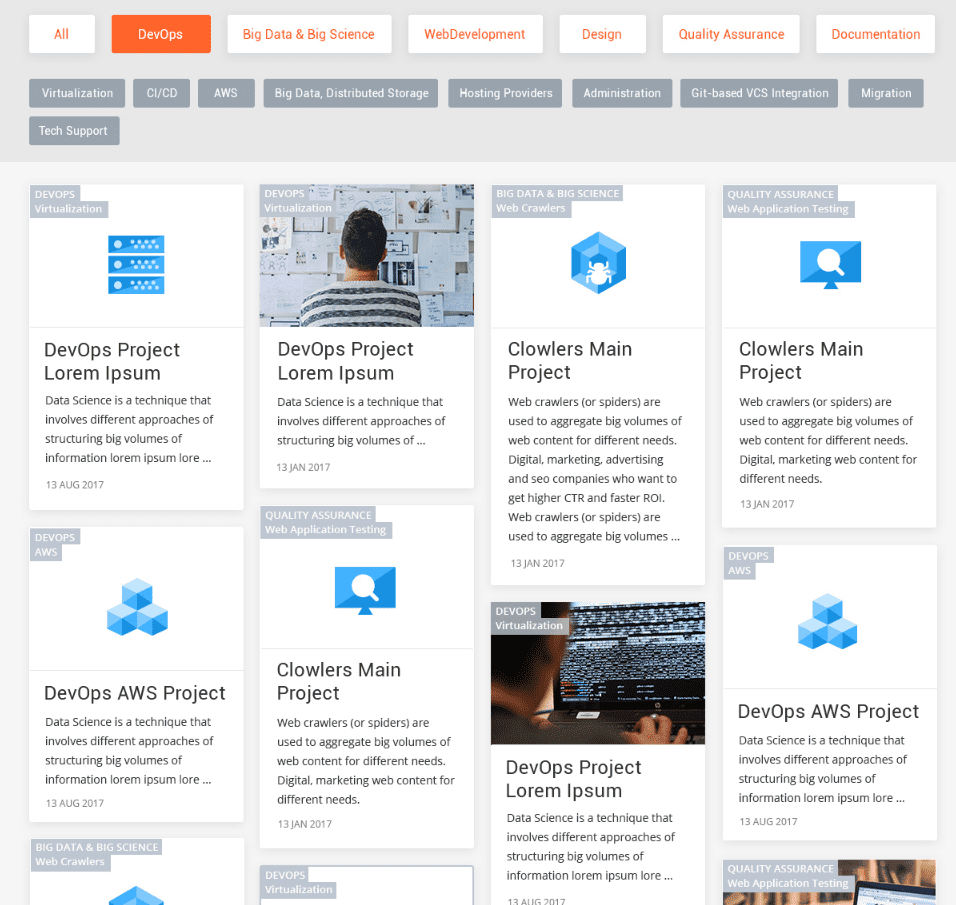Click the AWS label on the leftmost cubes card
Screen dimensions: 956x905
tap(46, 552)
